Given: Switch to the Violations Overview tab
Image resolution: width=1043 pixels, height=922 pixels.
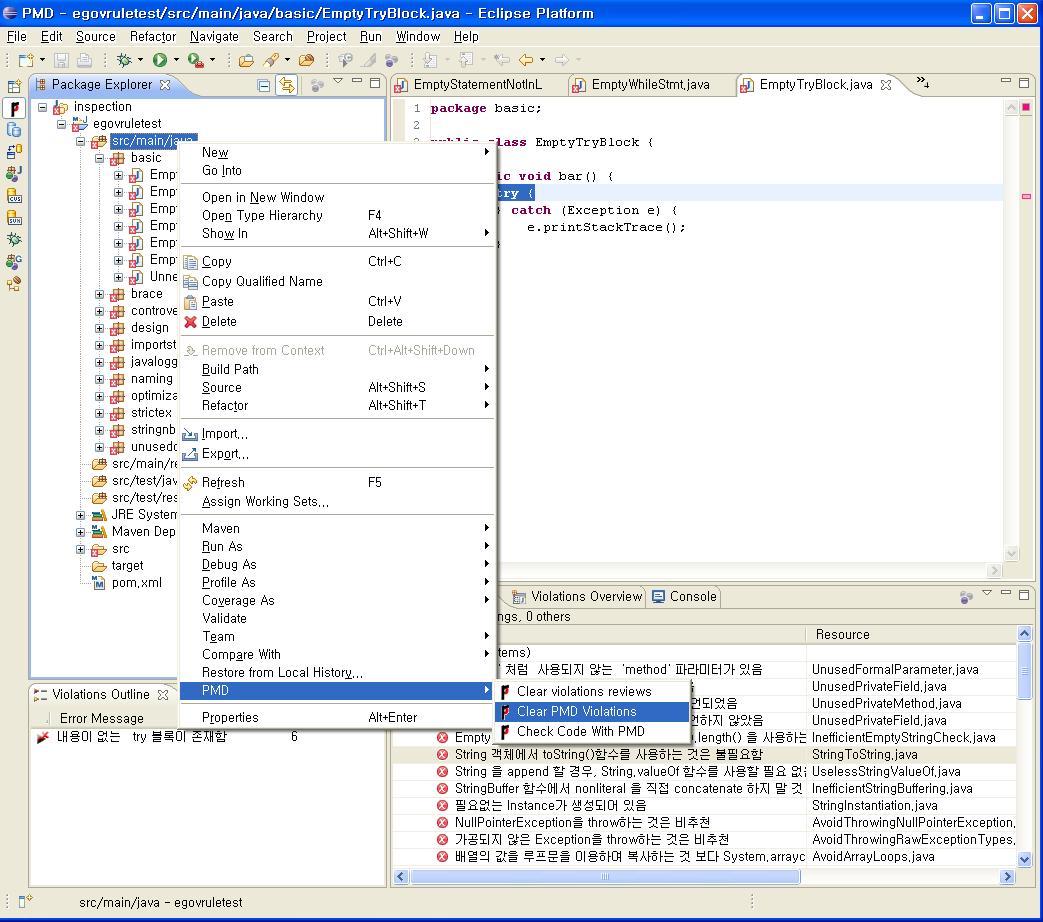Looking at the screenshot, I should pos(585,597).
